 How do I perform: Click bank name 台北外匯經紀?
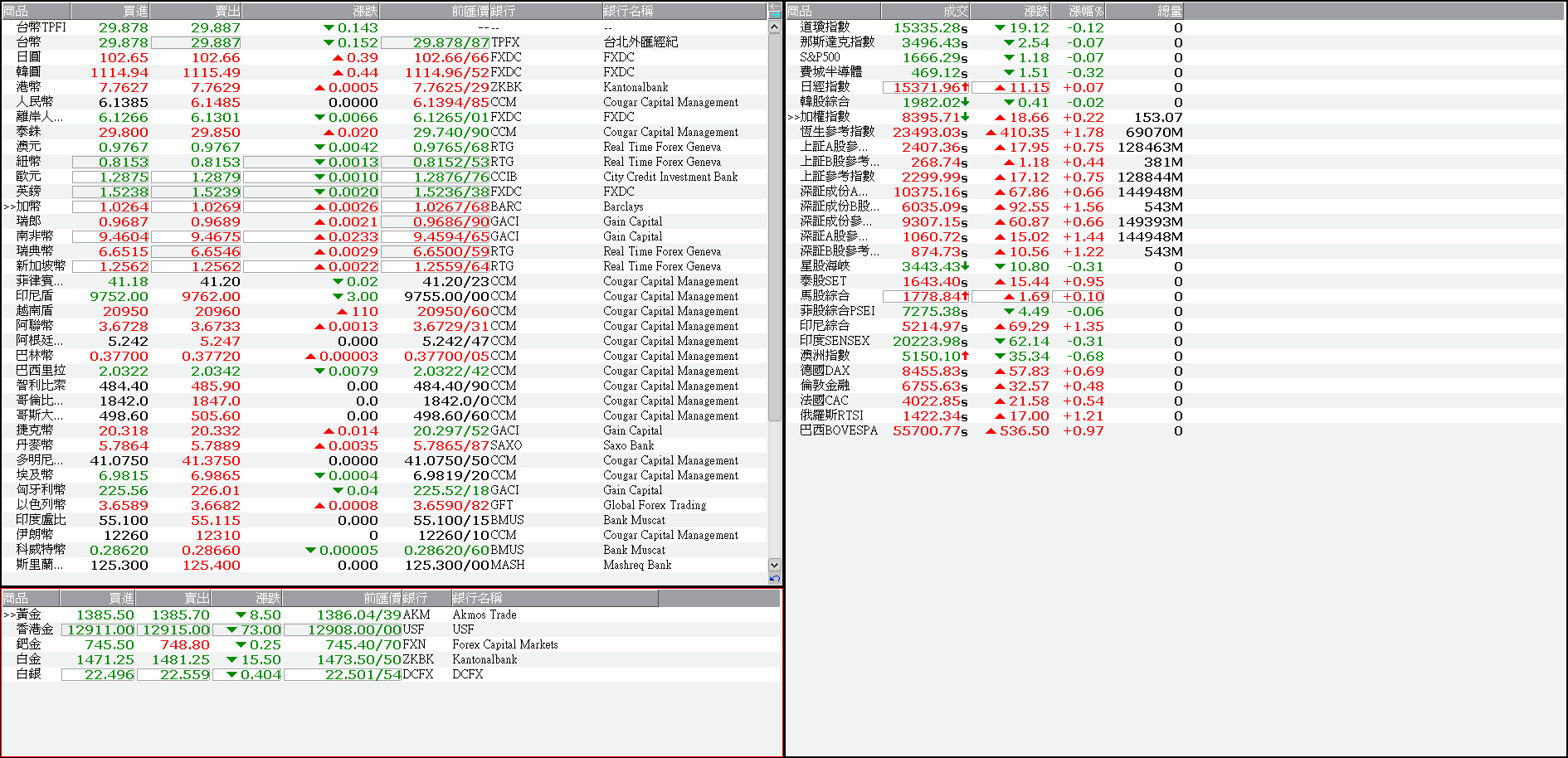[x=640, y=42]
